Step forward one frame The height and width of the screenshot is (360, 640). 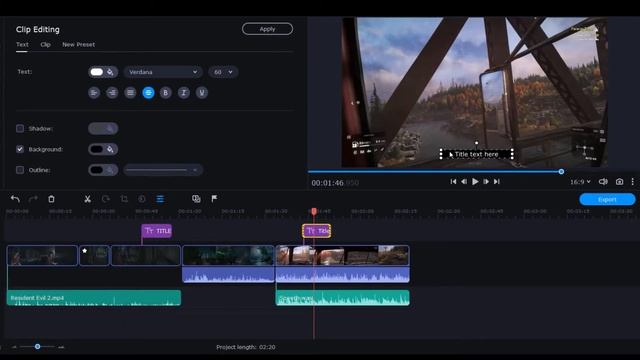[x=486, y=182]
